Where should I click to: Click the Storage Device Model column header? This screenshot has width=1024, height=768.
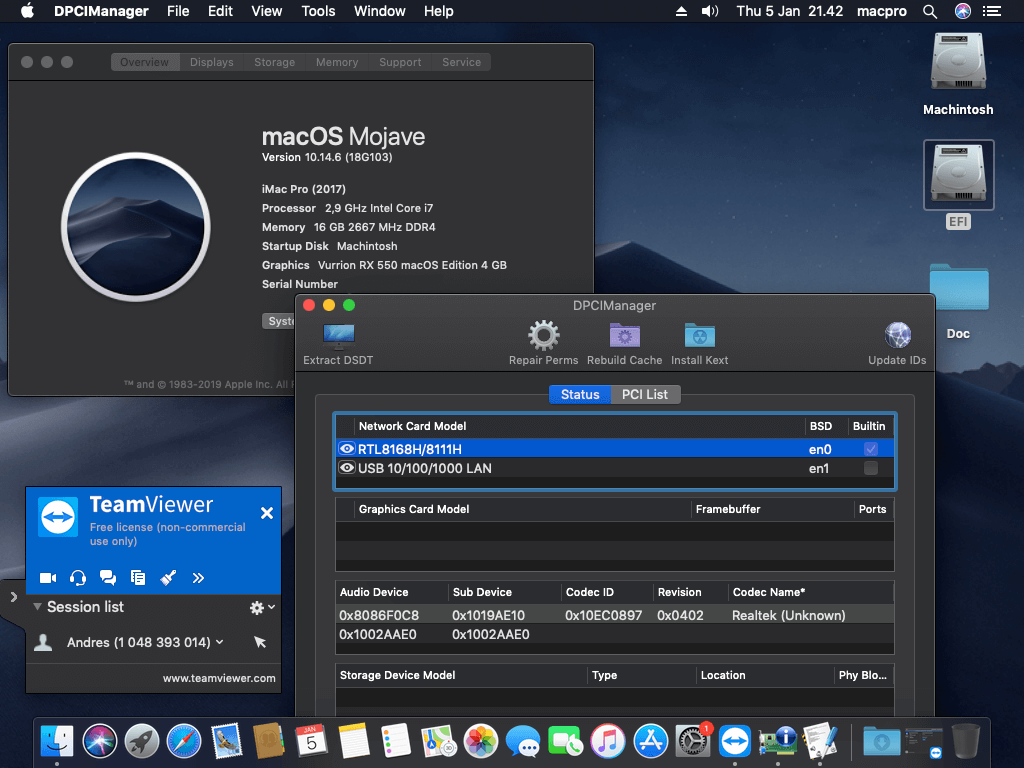[462, 675]
